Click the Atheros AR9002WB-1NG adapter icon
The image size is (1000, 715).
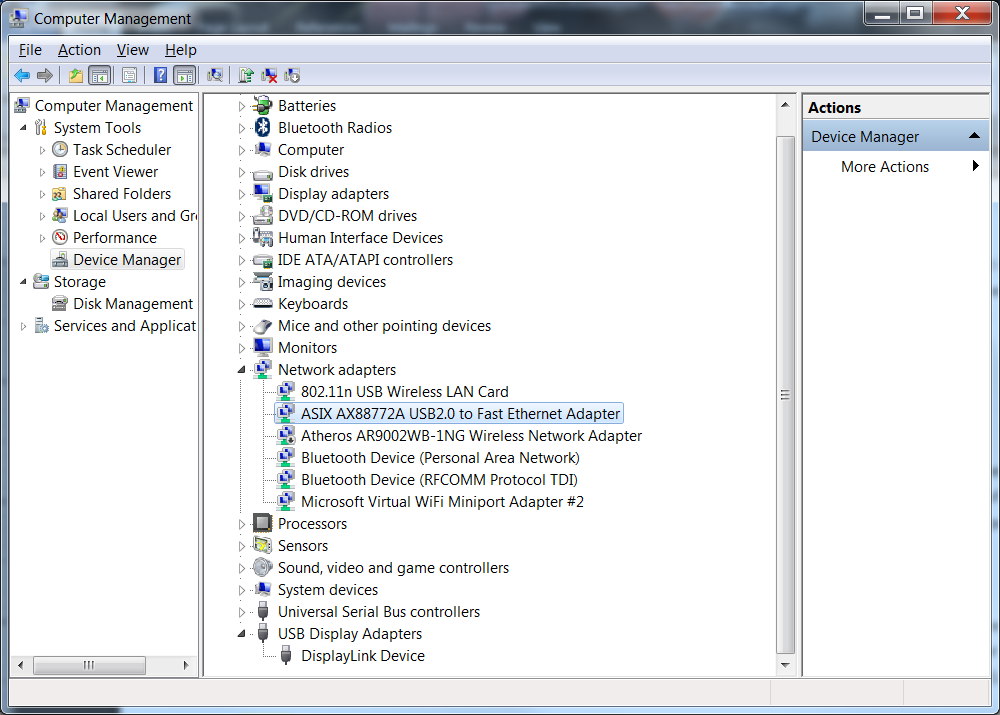tap(286, 436)
